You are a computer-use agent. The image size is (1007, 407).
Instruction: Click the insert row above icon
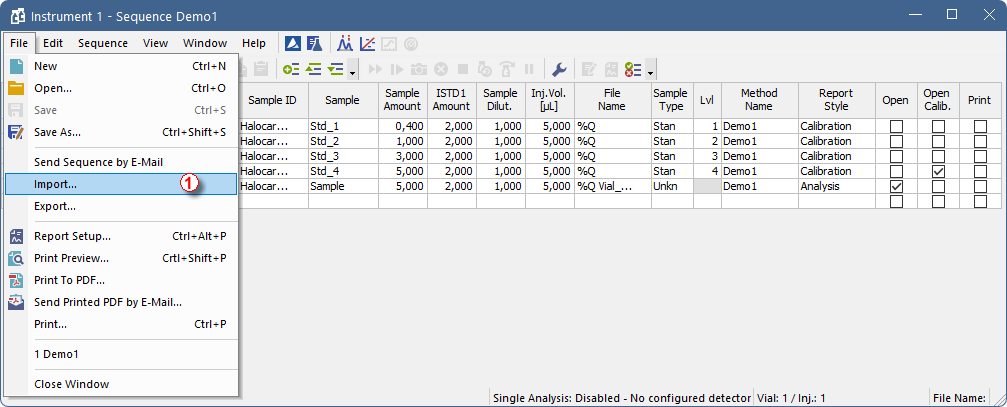[313, 69]
